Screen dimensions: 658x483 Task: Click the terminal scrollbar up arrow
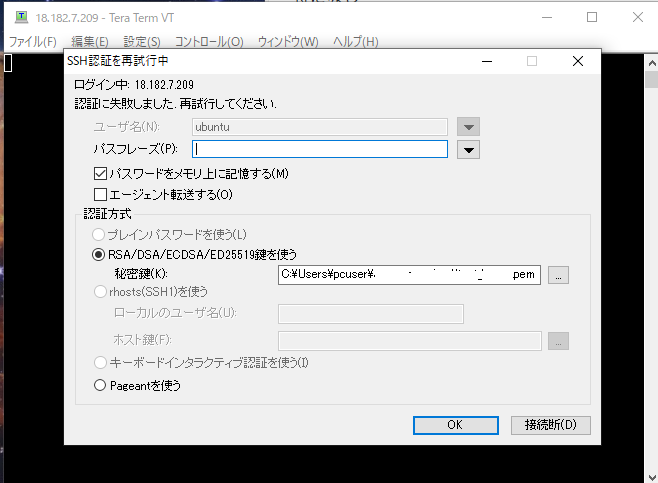652,63
